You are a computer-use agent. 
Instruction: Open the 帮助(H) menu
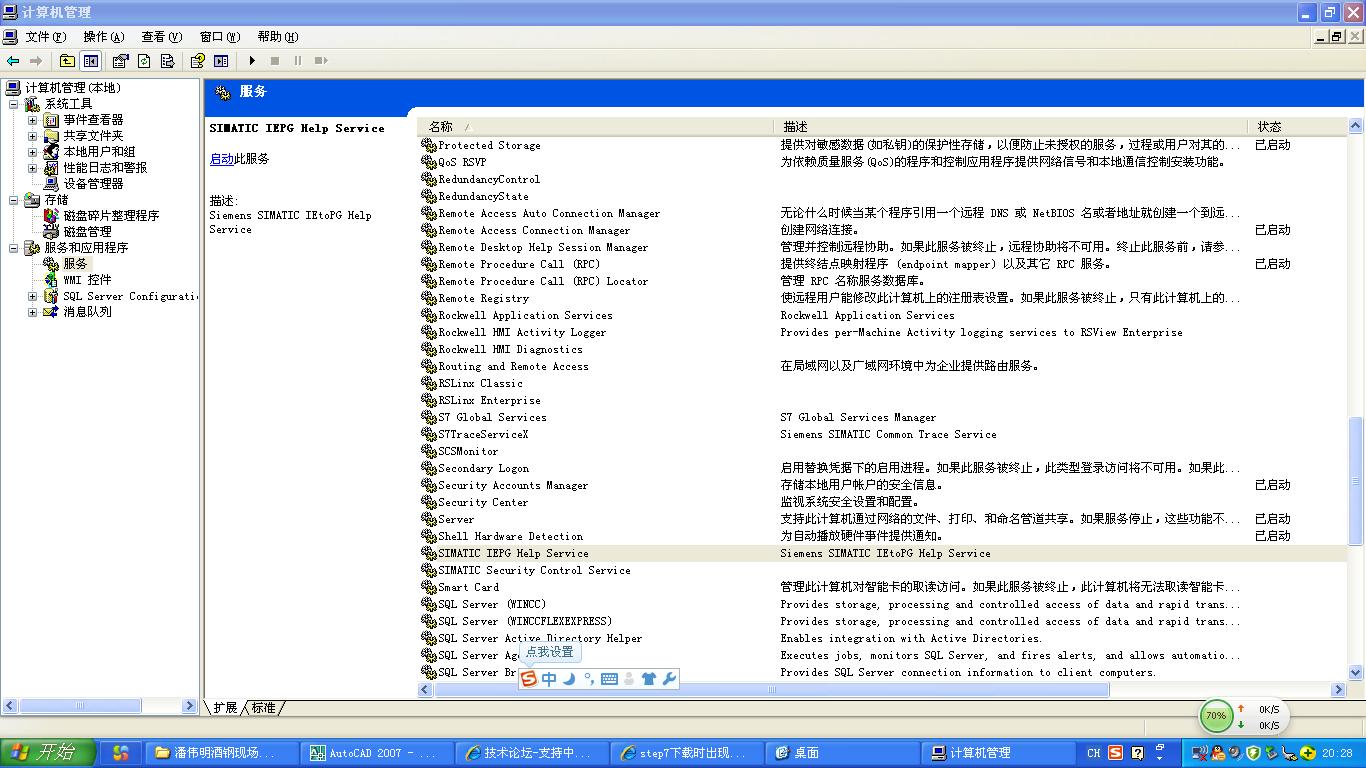pos(278,37)
